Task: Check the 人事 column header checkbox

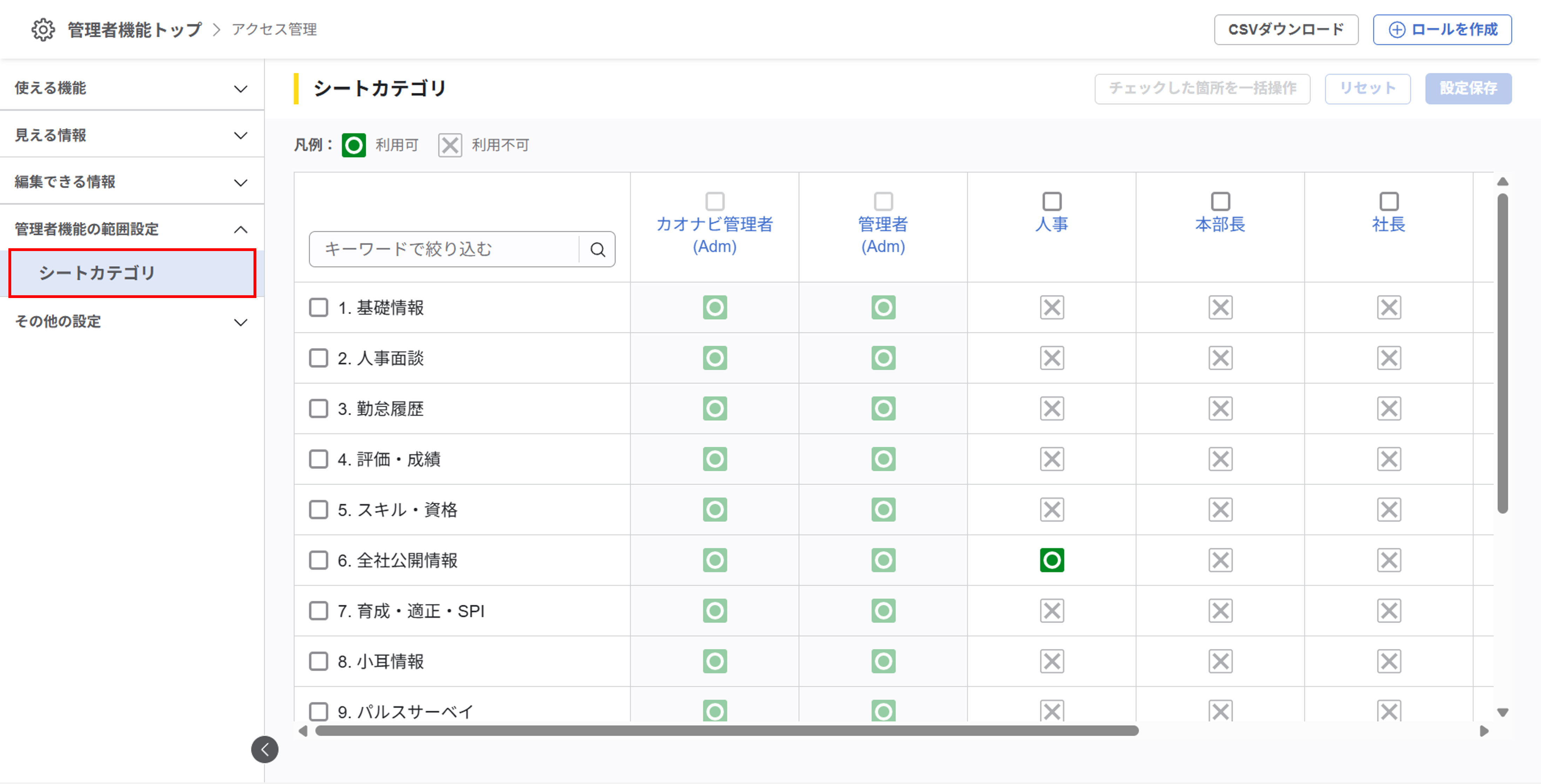Action: (1052, 201)
